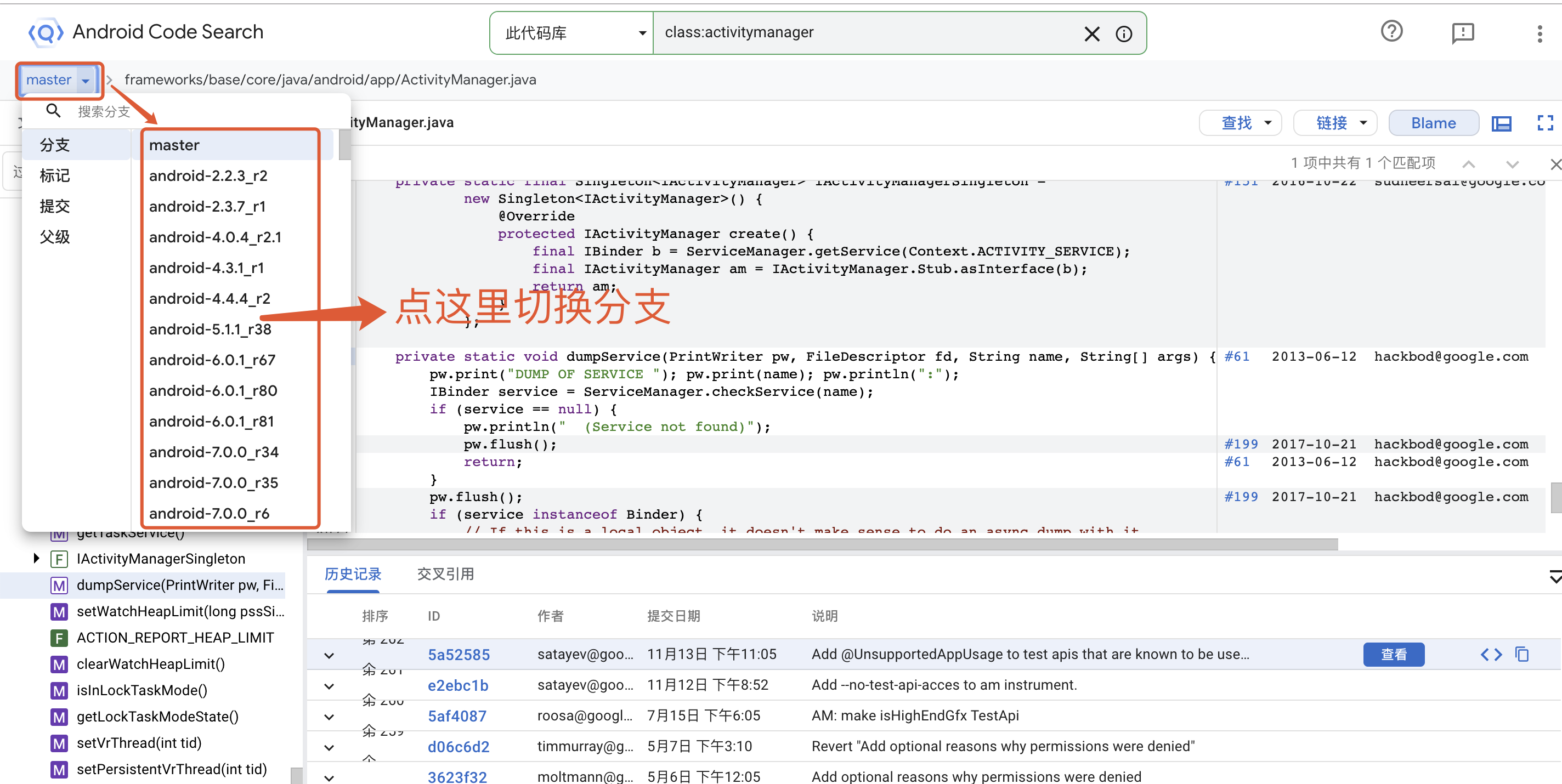The image size is (1562, 784).
Task: Collapse the bottom history panel
Action: (1555, 576)
